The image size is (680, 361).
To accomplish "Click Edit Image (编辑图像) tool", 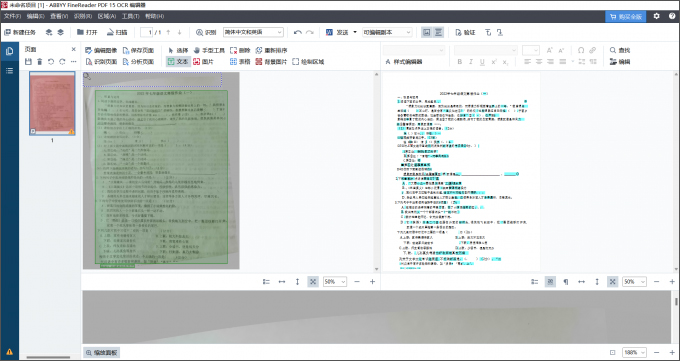I will 101,50.
